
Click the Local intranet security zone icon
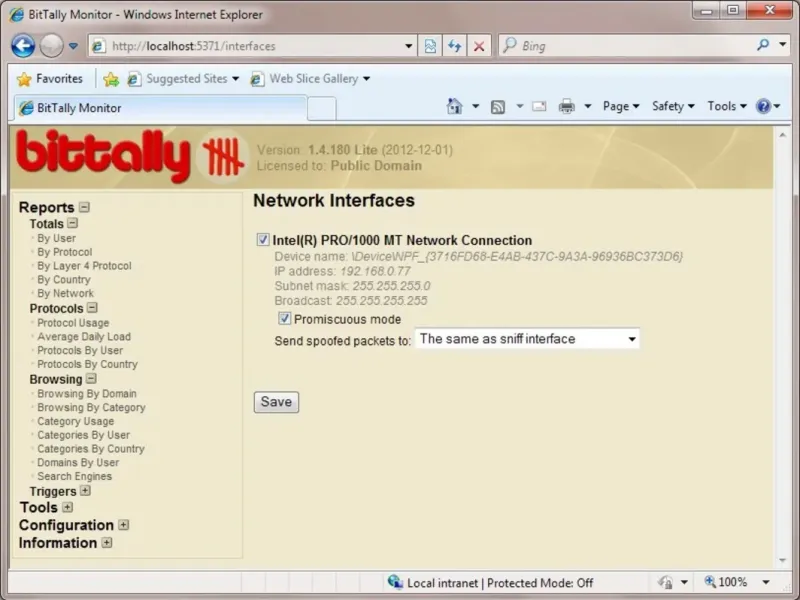pos(395,582)
